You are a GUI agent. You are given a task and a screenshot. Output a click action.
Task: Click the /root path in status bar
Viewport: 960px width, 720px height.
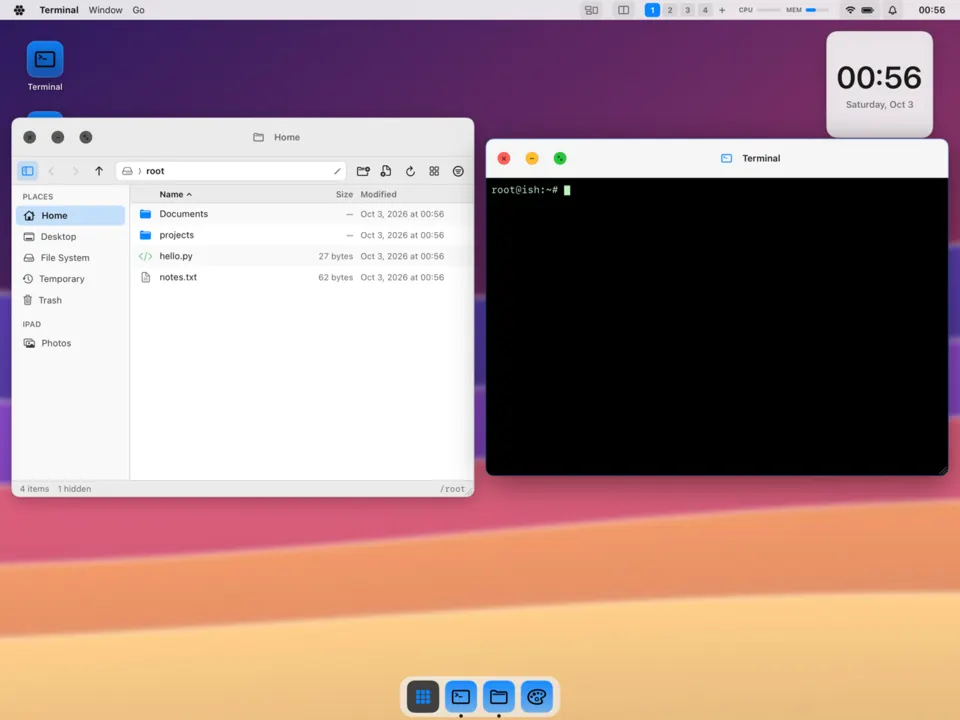click(x=452, y=489)
